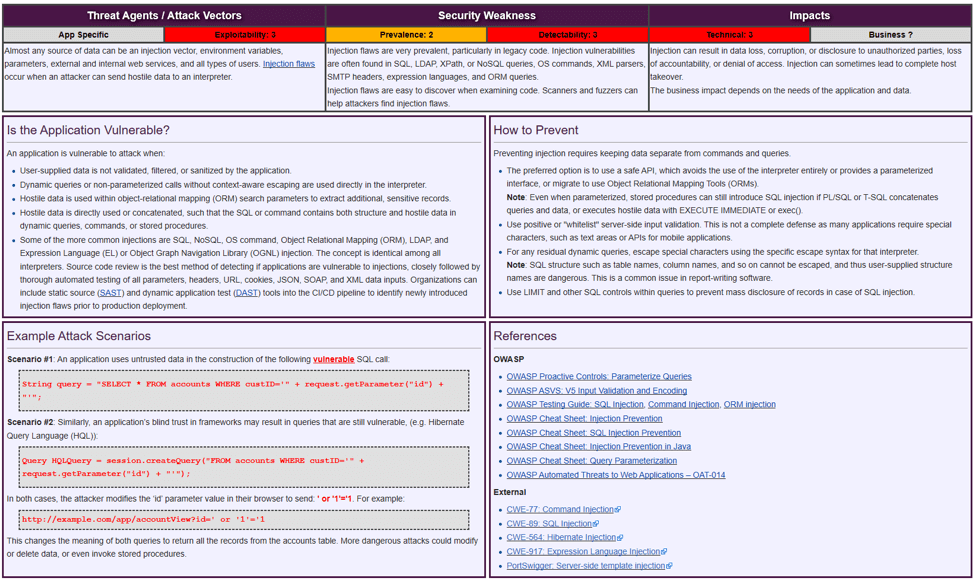Viewport: 974px width, 581px height.
Task: Open OWASP Cheat Sheet: Injection Prevention in Java
Action: [x=598, y=447]
